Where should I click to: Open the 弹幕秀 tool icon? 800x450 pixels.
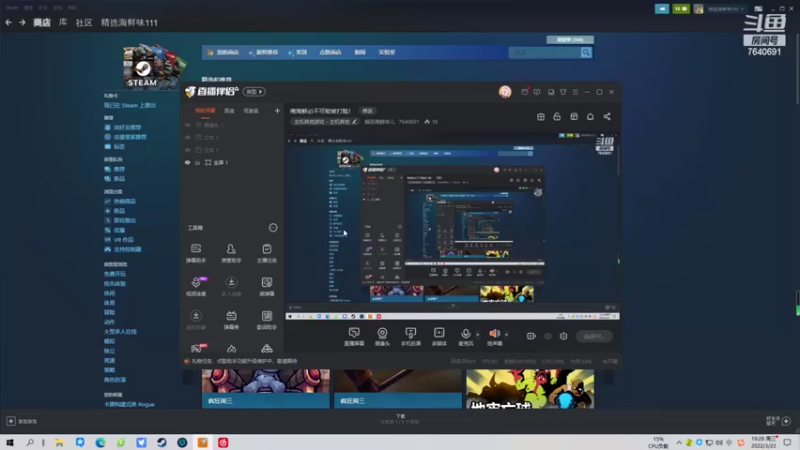click(x=231, y=320)
